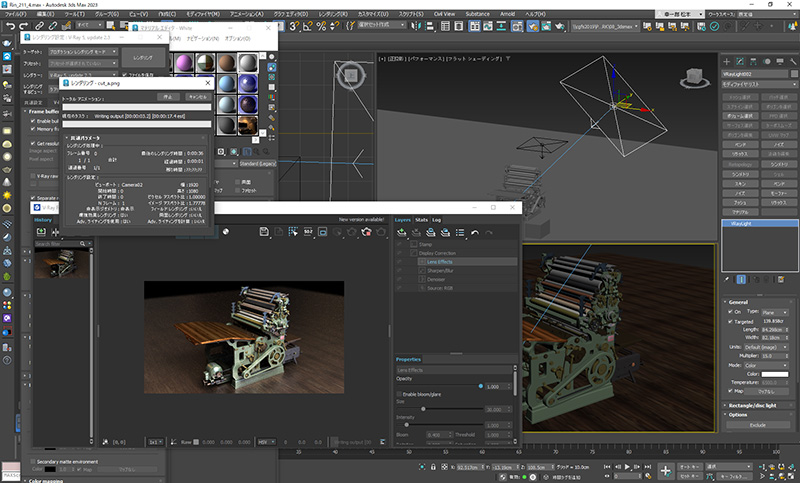
Task: Click the ViewCube in top viewport
Action: (351, 75)
